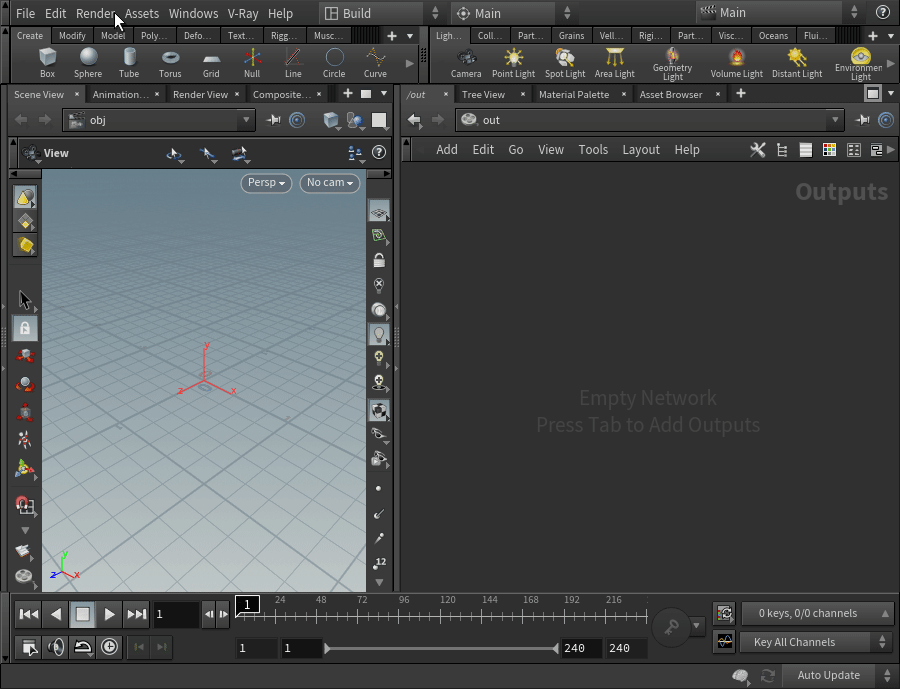This screenshot has height=689, width=900.
Task: Play the animation forward
Action: [x=109, y=615]
